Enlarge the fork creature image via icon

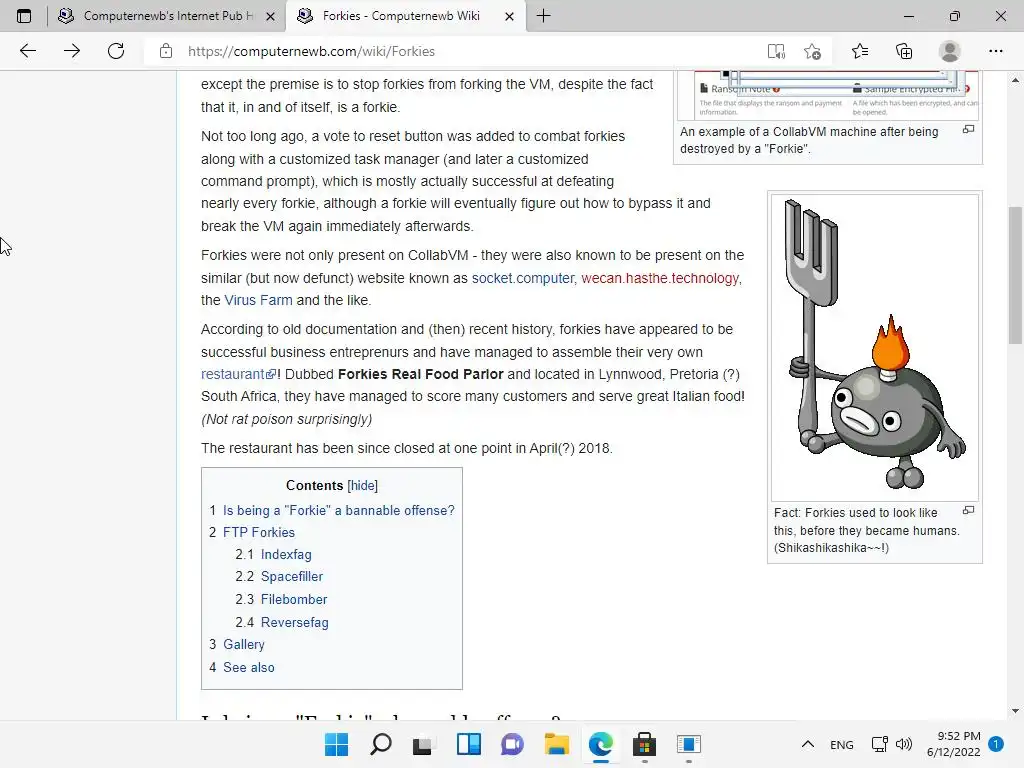968,510
